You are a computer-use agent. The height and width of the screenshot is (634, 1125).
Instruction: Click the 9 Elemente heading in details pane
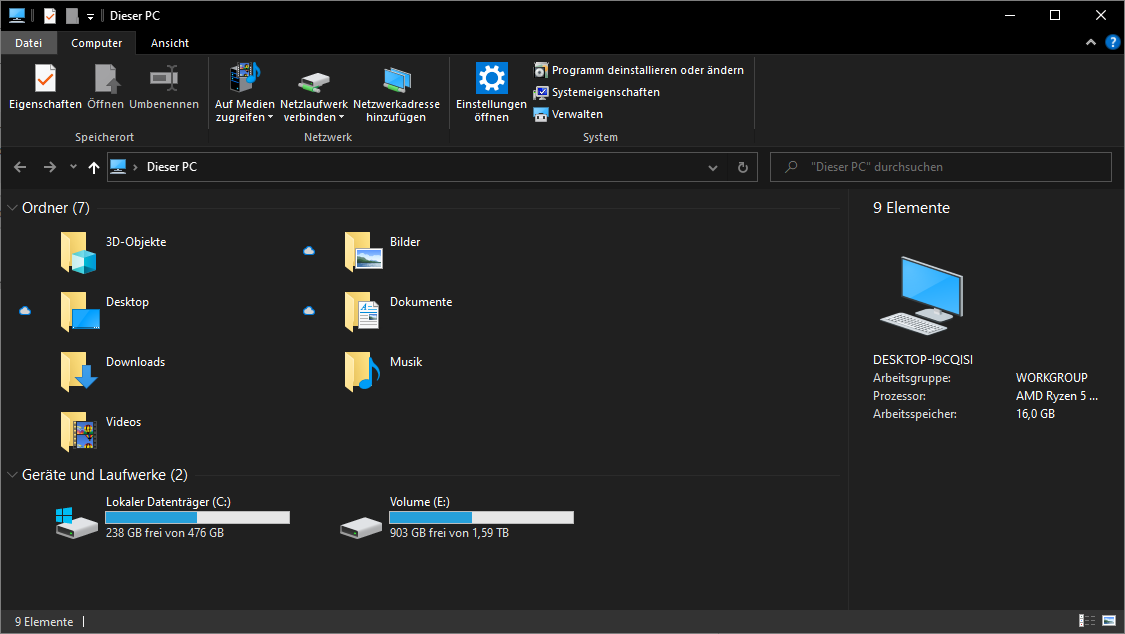[911, 208]
